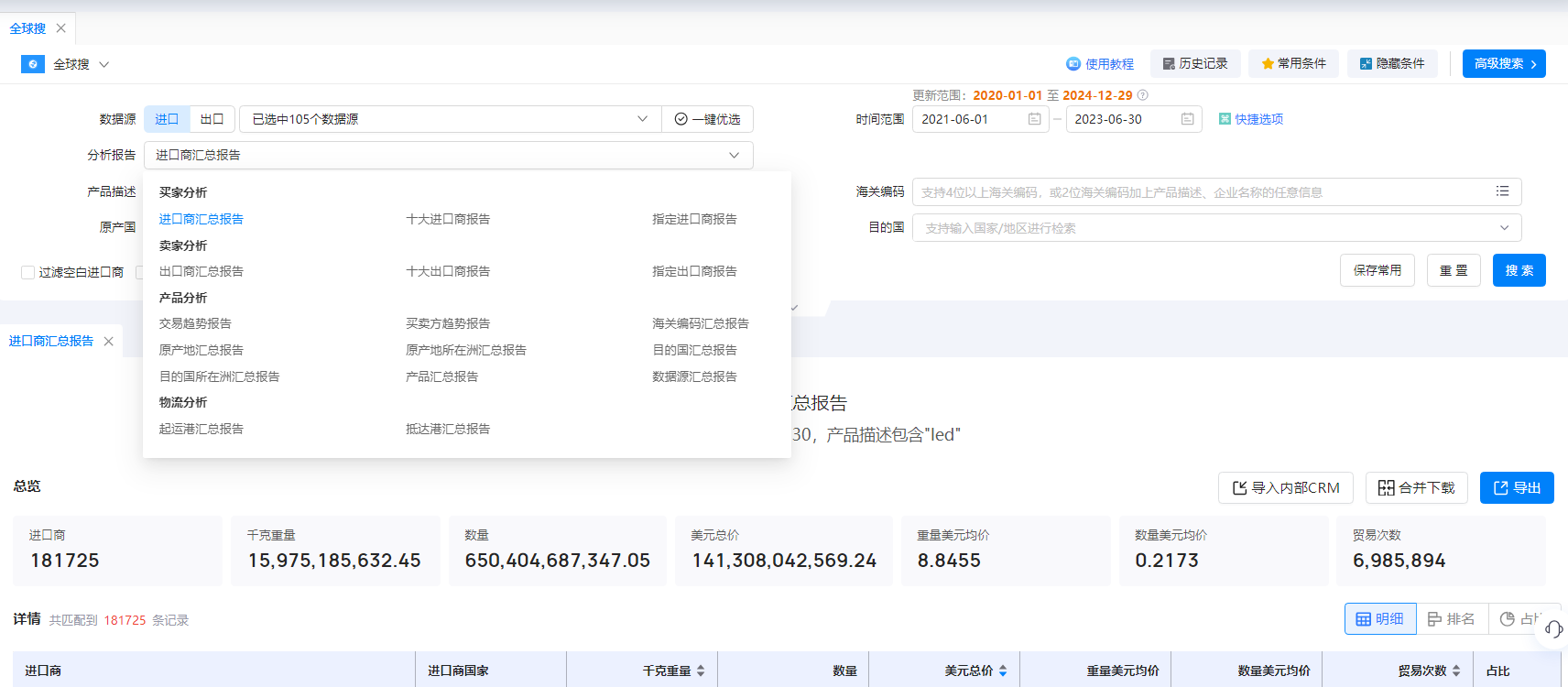This screenshot has width=1568, height=687.
Task: Choose 十大进口商报告 from the menu
Action: click(448, 219)
